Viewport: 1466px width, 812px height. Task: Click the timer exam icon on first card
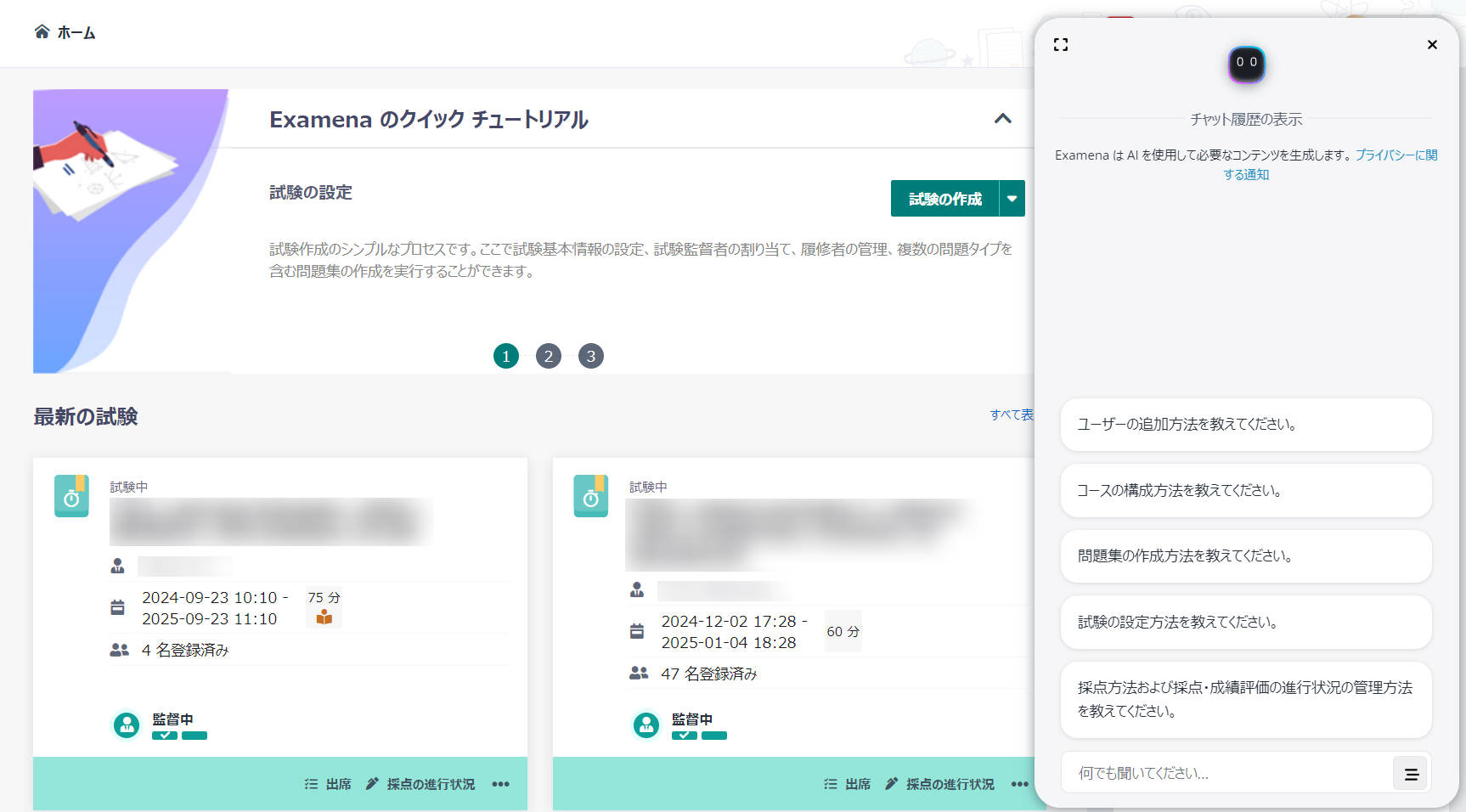point(71,496)
